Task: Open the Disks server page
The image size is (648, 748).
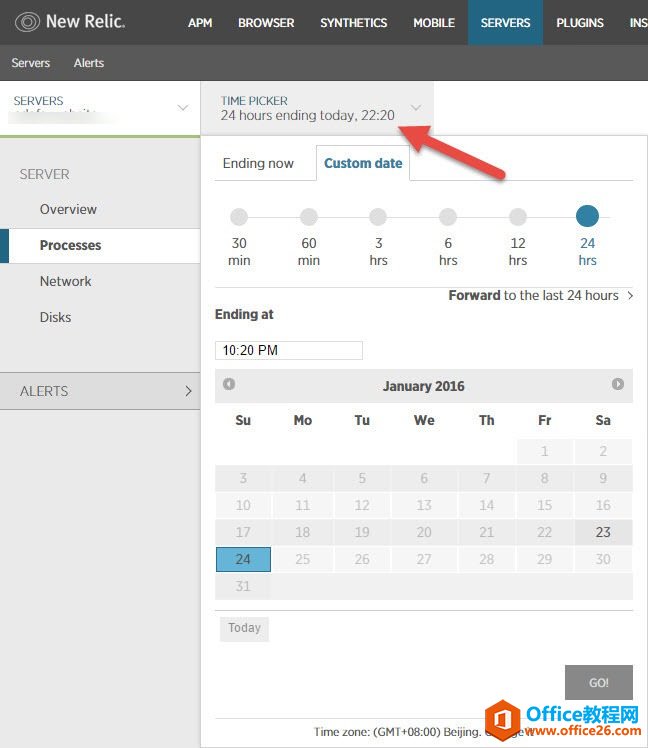Action: [55, 317]
